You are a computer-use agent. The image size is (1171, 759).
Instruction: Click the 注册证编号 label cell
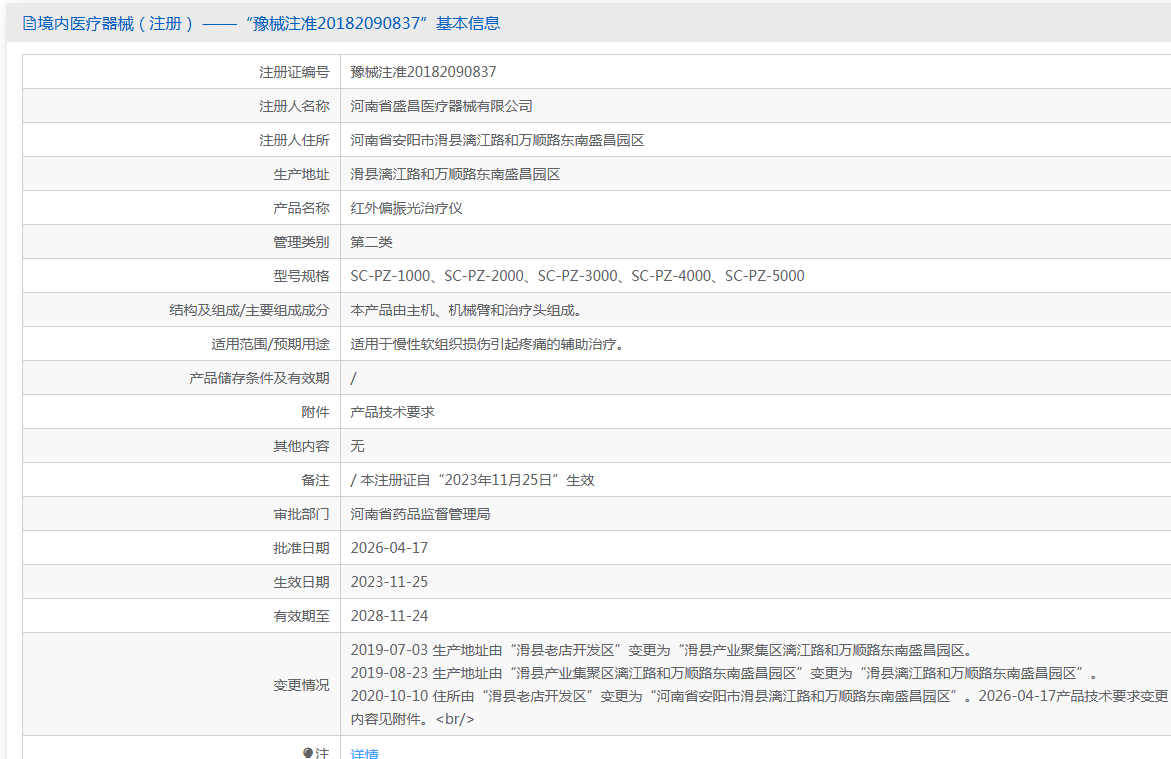181,72
